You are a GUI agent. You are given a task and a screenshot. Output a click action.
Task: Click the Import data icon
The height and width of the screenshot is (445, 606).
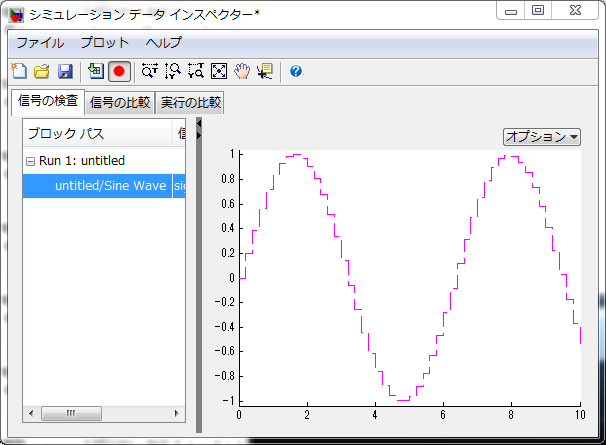[96, 71]
